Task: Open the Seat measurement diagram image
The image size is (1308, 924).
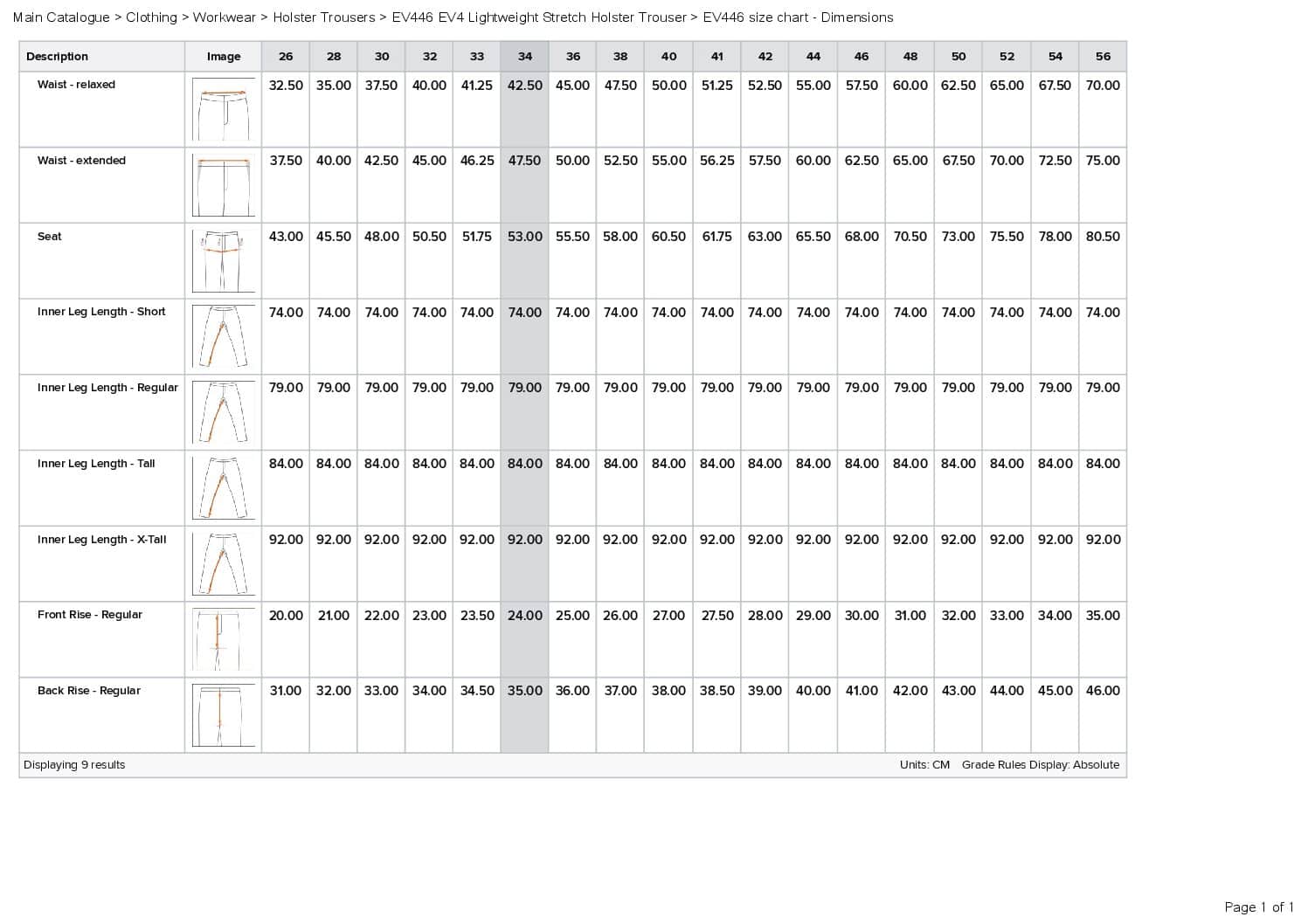Action: [224, 262]
